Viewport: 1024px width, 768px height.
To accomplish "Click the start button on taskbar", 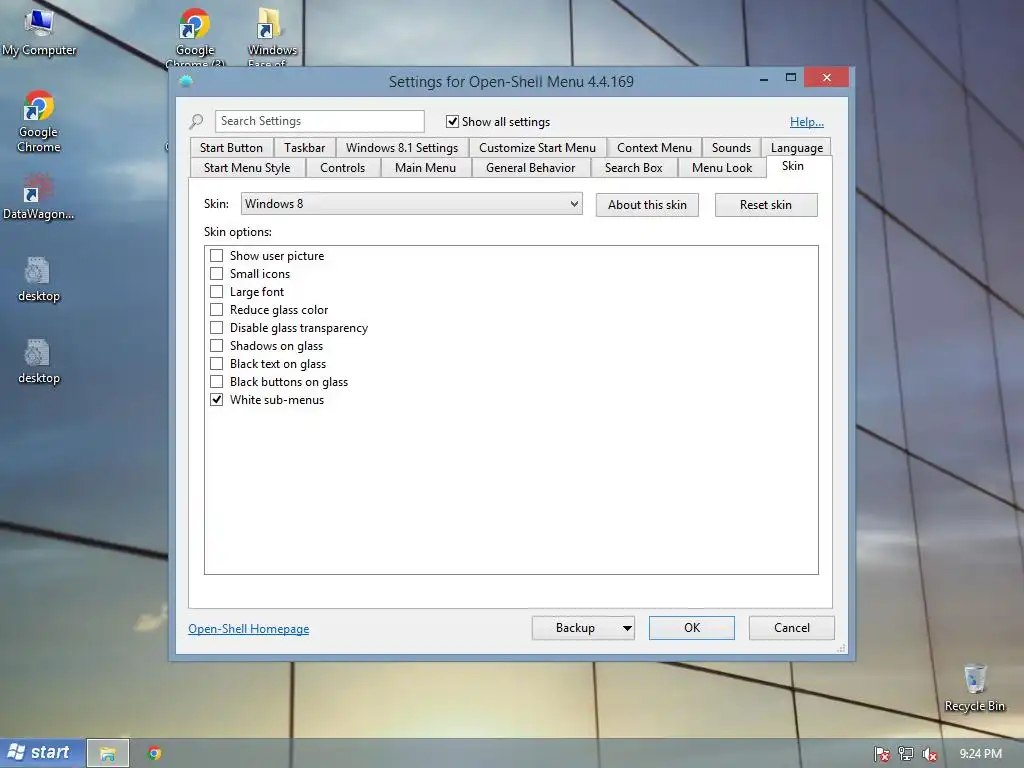I will pos(42,753).
